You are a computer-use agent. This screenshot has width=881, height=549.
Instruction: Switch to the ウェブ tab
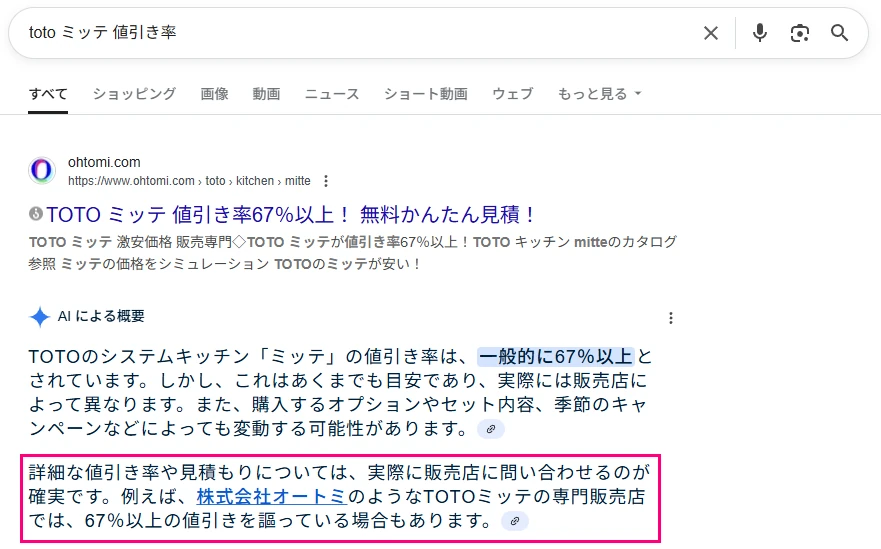[512, 94]
